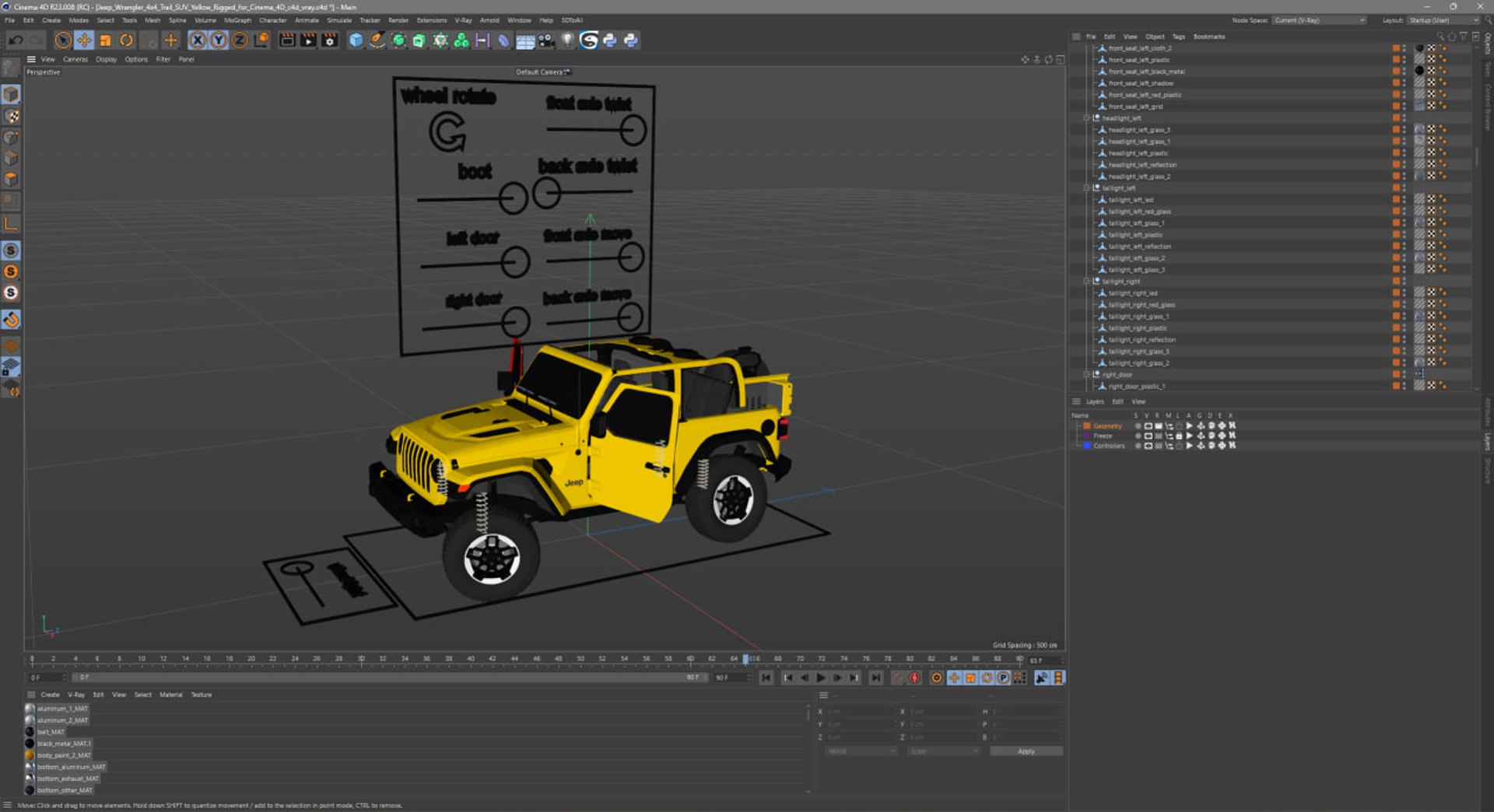Click Geometry layer orange color swatch
This screenshot has width=1494, height=812.
click(1087, 425)
